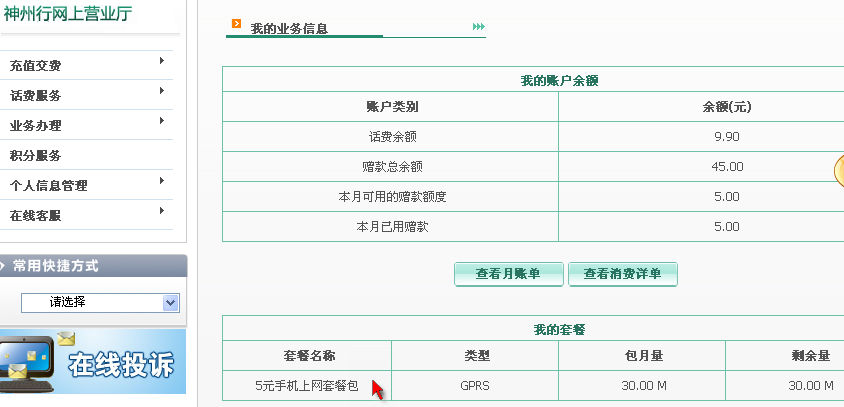Click the 9.90 balance value for 话费余额
Screen dimensions: 844x407
tap(727, 136)
